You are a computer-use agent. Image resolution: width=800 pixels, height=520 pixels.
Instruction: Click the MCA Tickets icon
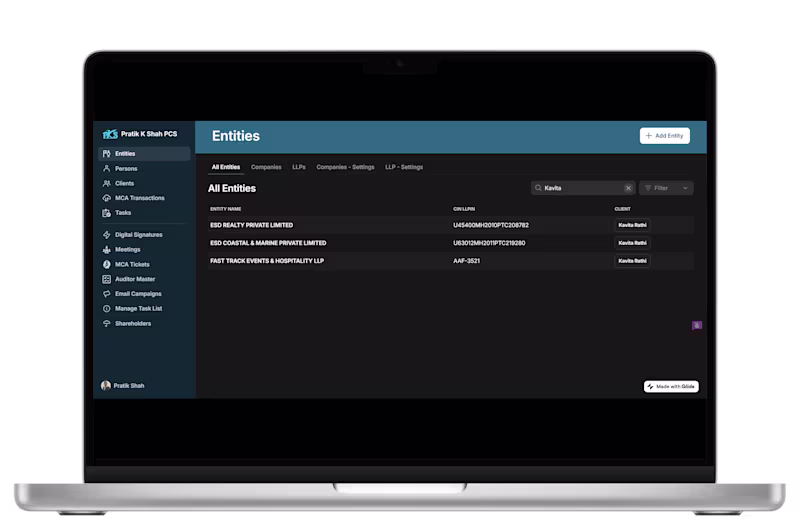107,264
